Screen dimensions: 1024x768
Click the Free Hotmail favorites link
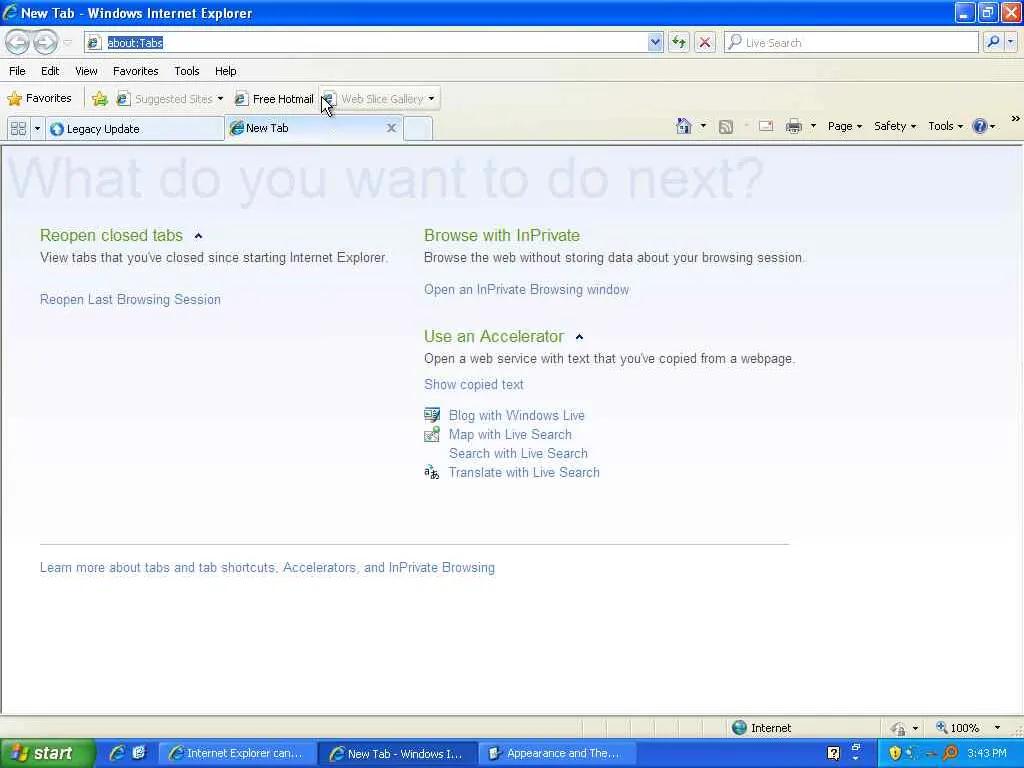point(274,99)
